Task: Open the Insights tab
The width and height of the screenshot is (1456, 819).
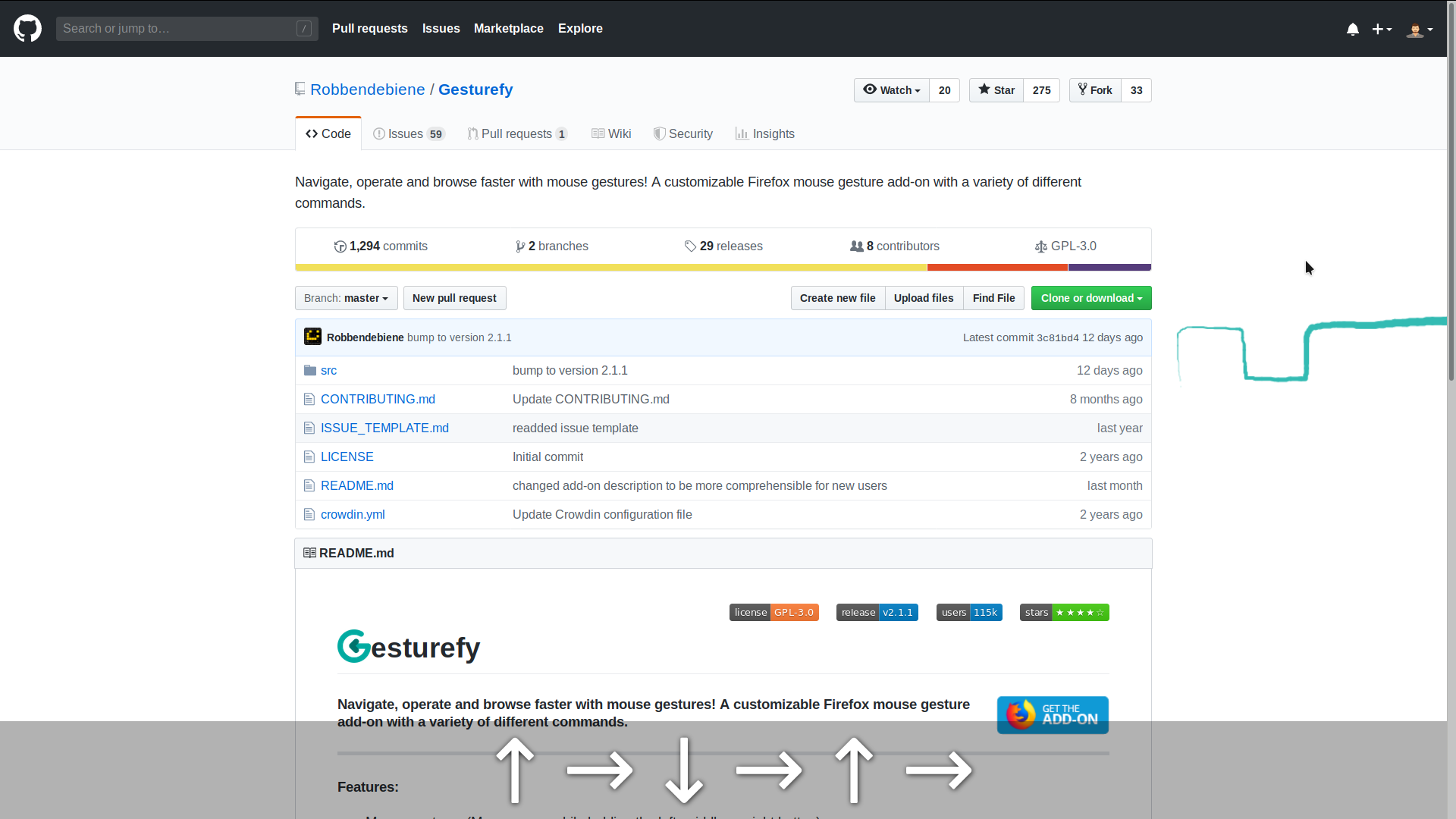Action: pyautogui.click(x=764, y=133)
